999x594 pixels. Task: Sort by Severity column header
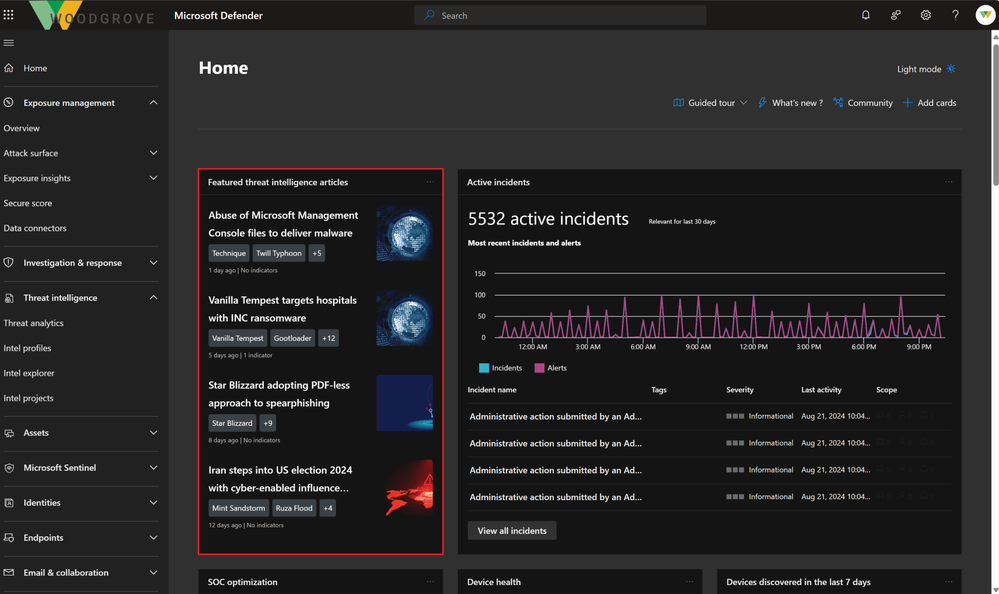(x=740, y=389)
